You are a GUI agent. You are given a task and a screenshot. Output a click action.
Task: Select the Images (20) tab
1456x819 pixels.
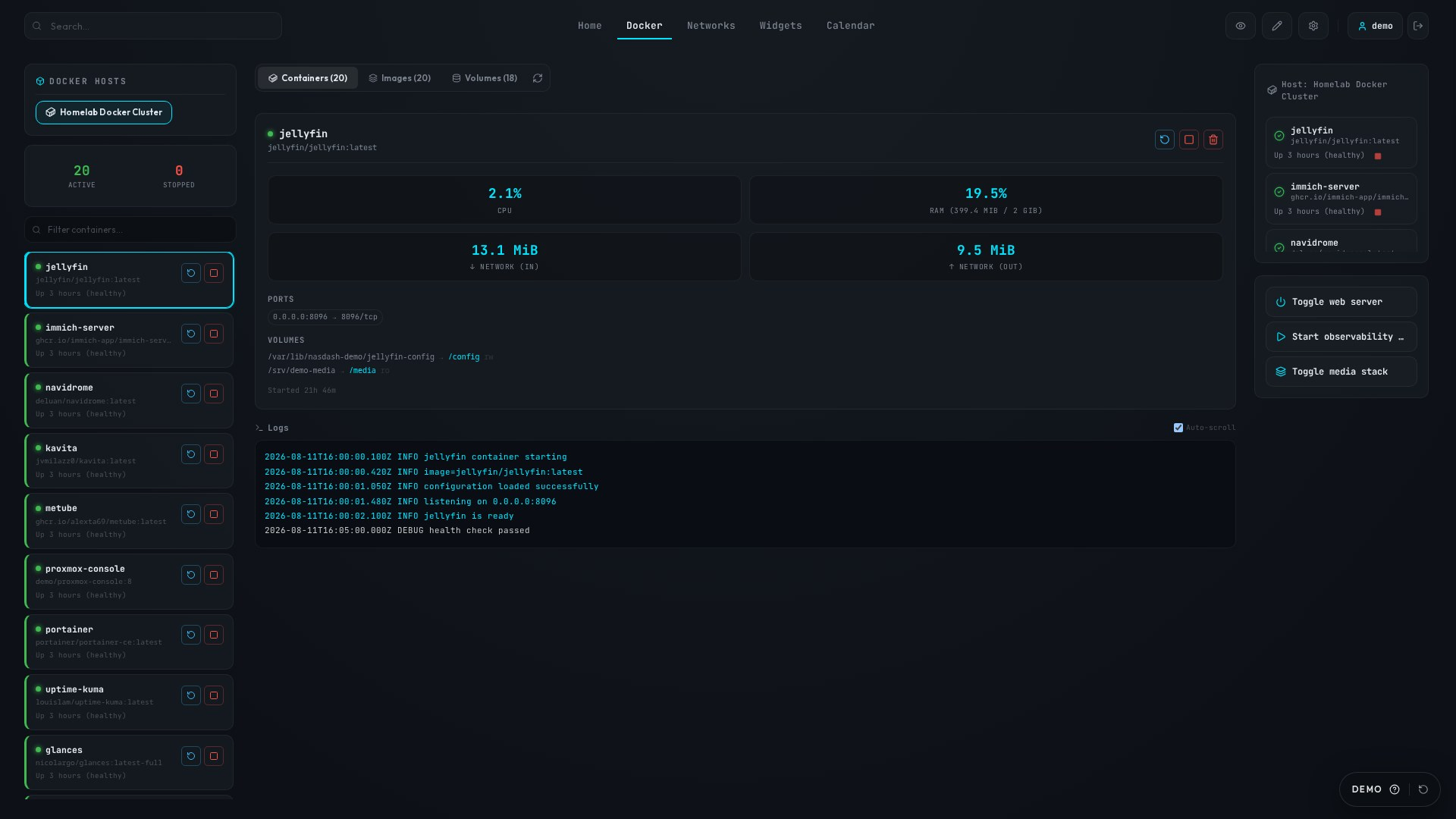point(400,78)
